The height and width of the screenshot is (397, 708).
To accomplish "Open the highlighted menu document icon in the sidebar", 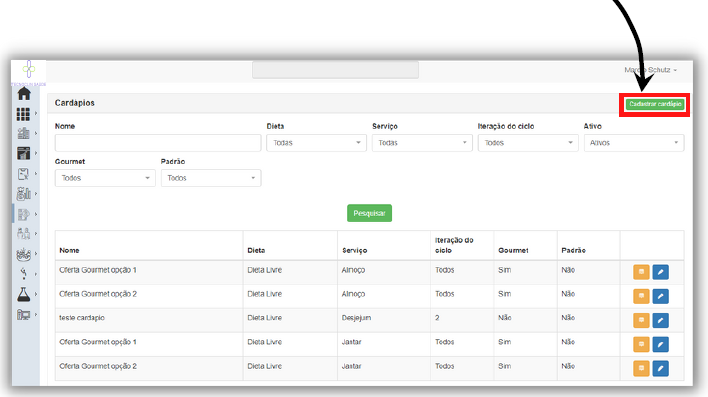I will tap(23, 215).
